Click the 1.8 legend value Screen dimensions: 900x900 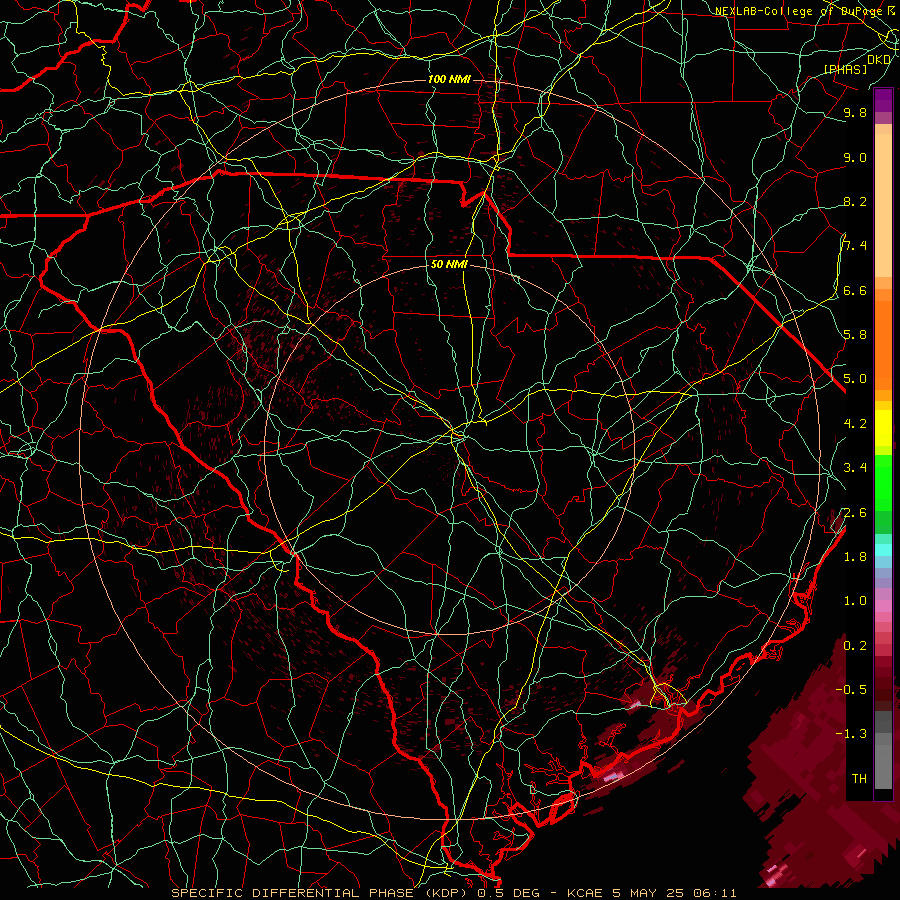click(855, 556)
